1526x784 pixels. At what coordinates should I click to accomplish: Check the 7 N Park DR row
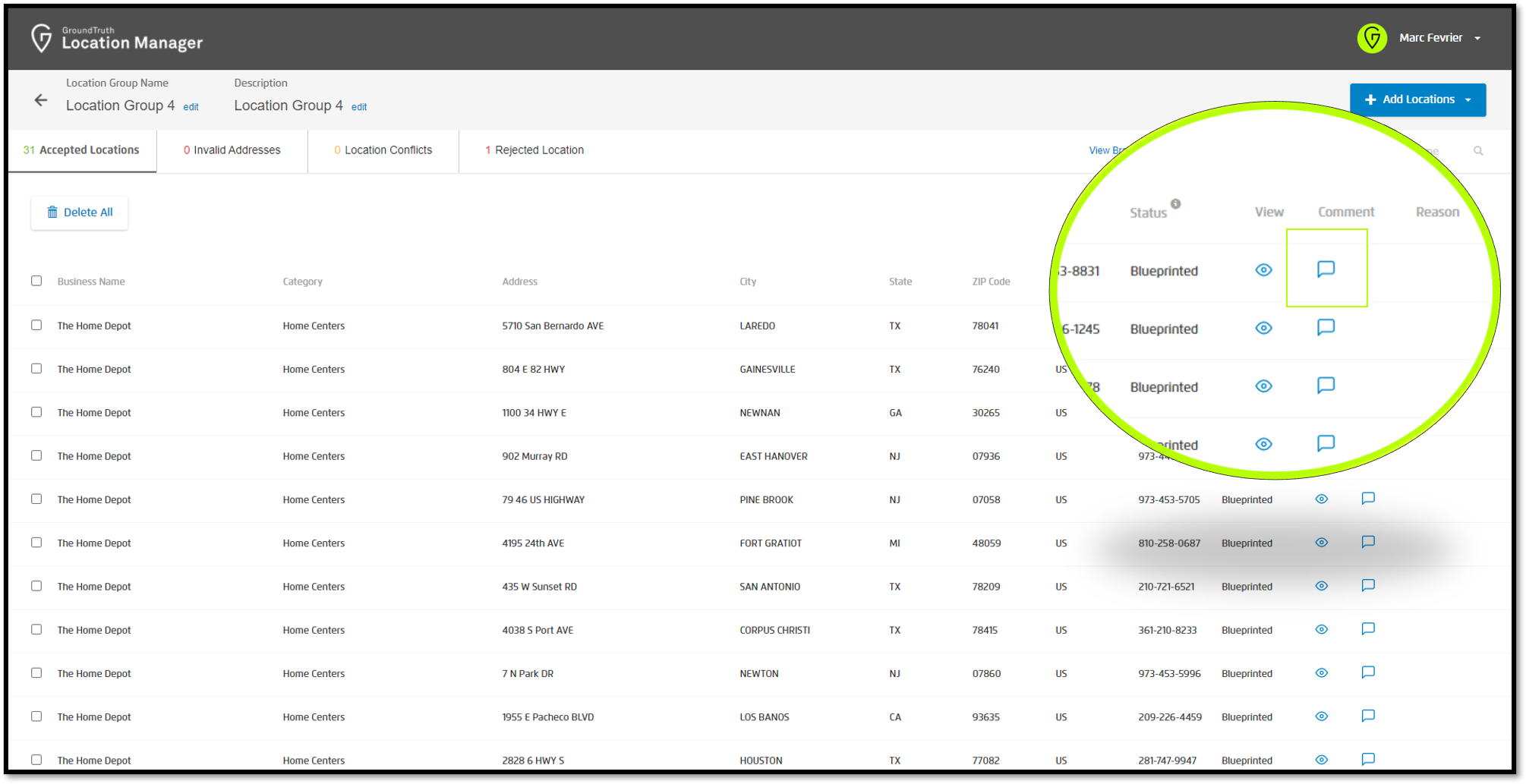click(36, 672)
